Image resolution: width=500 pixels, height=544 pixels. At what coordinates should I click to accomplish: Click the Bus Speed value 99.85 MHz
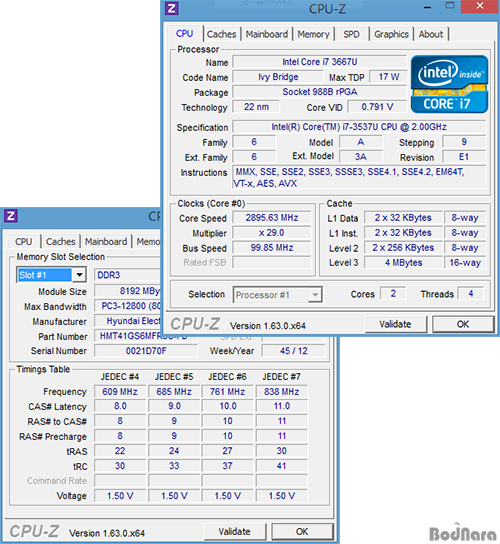tap(272, 248)
